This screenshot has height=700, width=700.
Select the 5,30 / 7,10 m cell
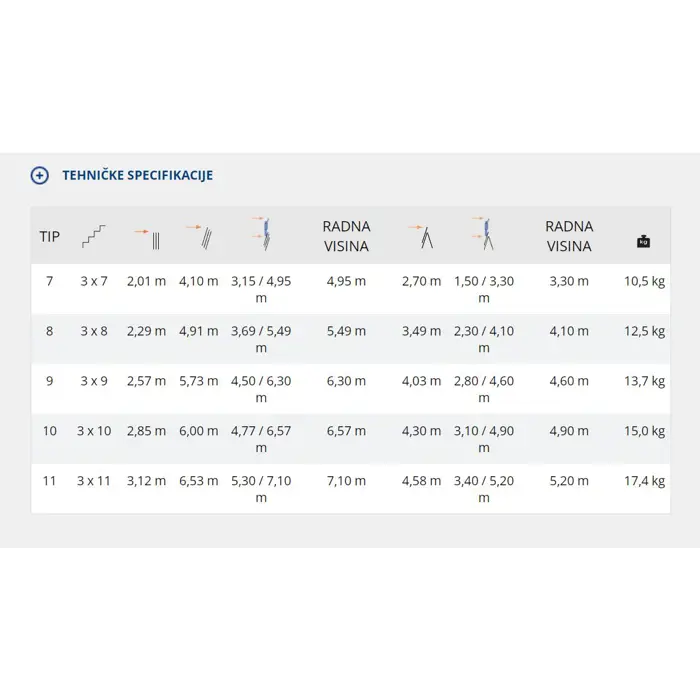261,489
